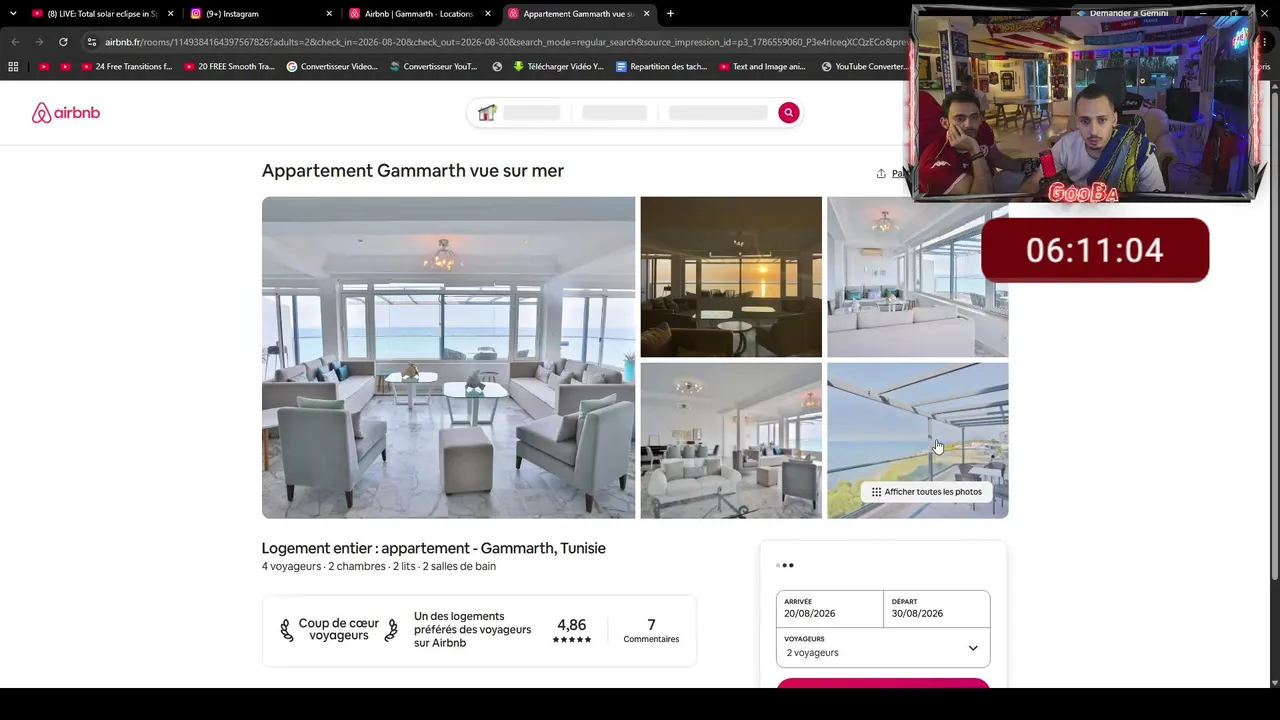The width and height of the screenshot is (1280, 720).
Task: Open the 20 FREE Smooth Tra... bookmark
Action: point(229,67)
